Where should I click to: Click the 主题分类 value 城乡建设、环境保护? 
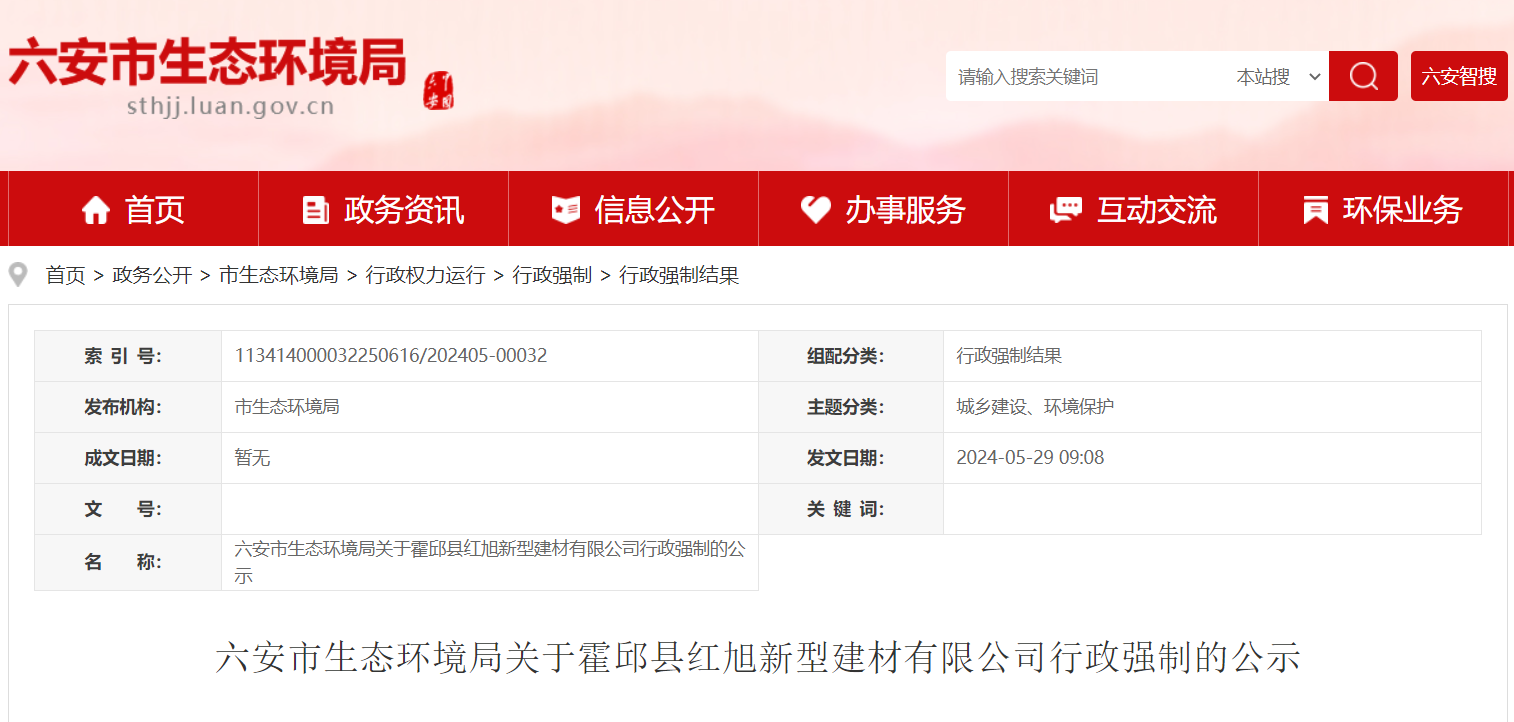click(1035, 407)
